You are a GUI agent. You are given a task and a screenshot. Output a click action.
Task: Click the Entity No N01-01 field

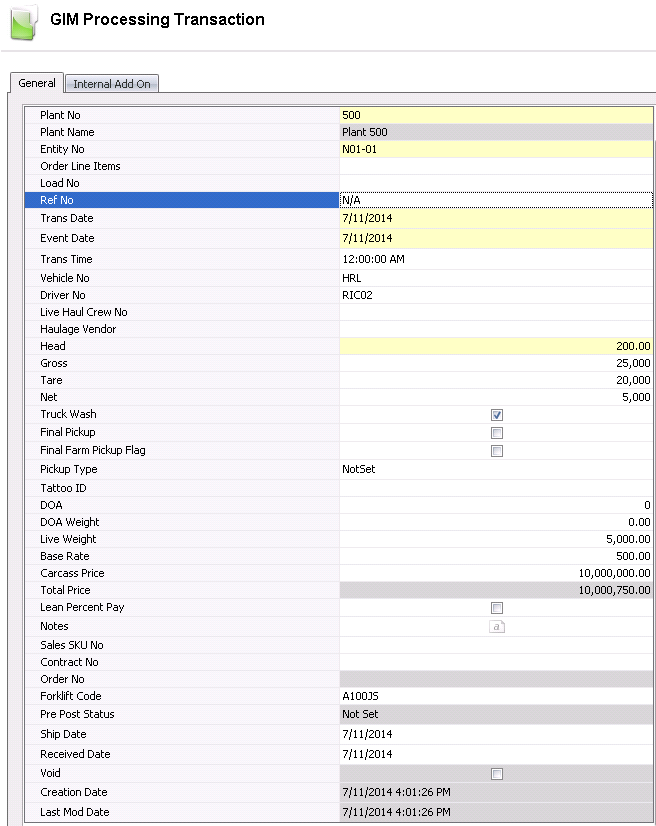coord(496,149)
